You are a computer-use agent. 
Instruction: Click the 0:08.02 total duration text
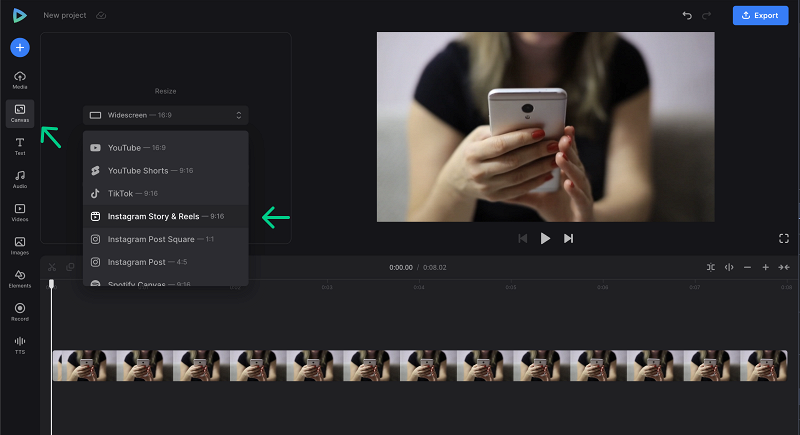pyautogui.click(x=435, y=267)
